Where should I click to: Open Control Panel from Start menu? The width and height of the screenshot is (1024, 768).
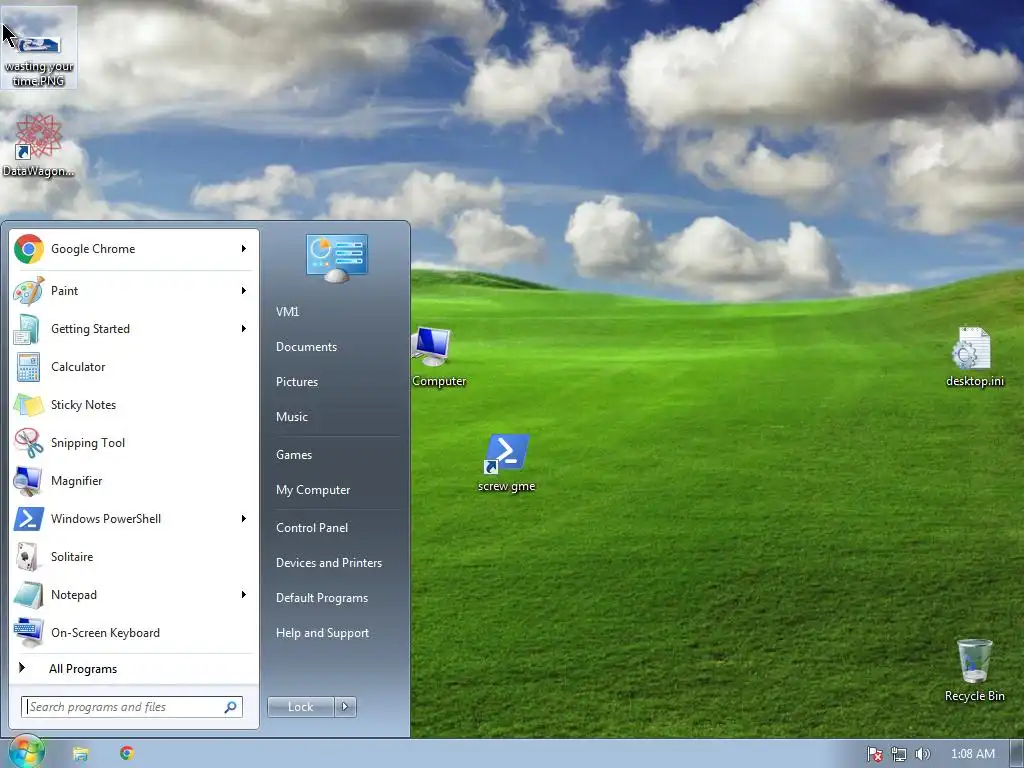(x=336, y=528)
